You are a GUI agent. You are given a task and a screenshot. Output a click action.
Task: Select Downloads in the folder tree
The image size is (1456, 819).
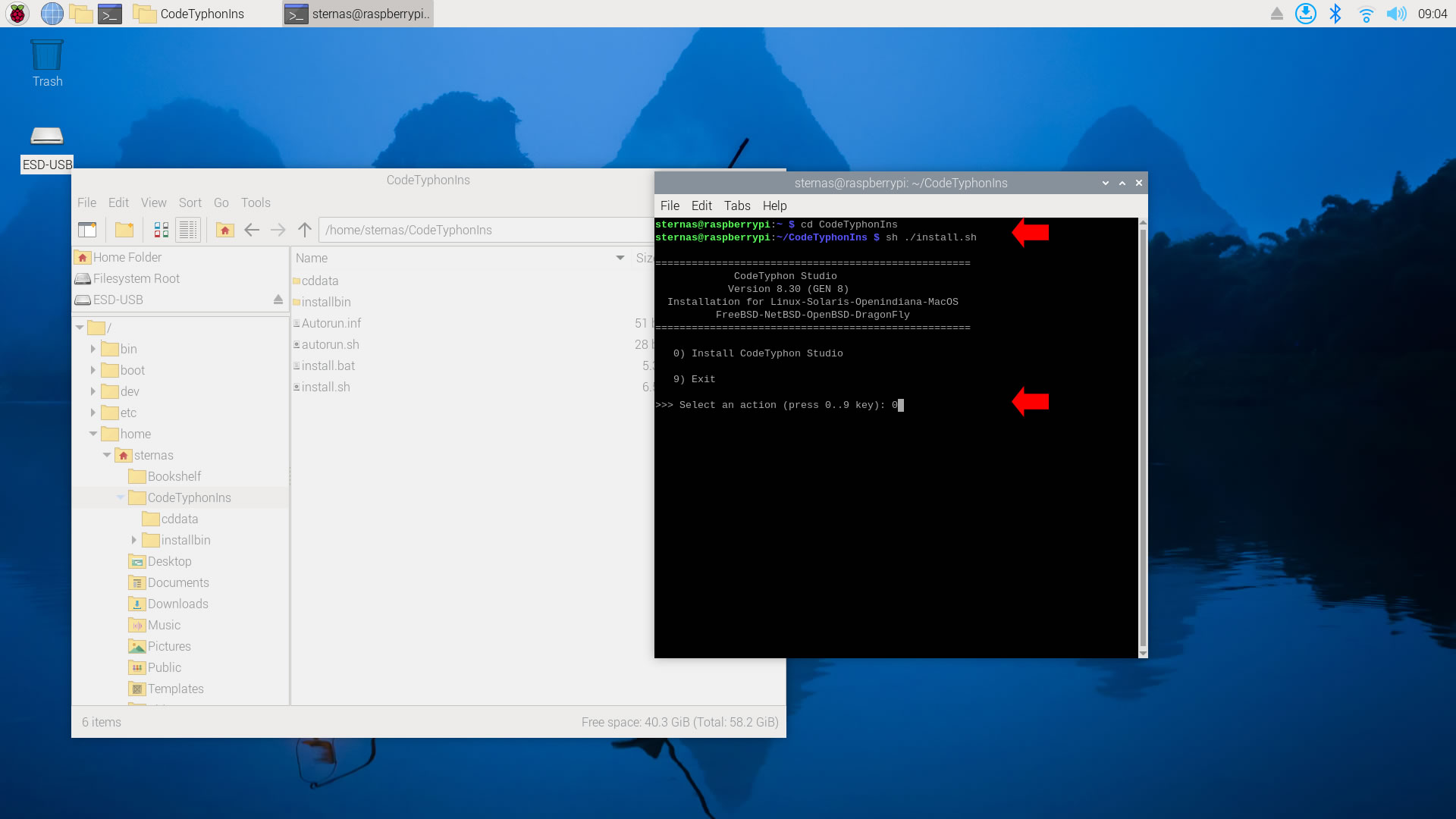pyautogui.click(x=168, y=604)
